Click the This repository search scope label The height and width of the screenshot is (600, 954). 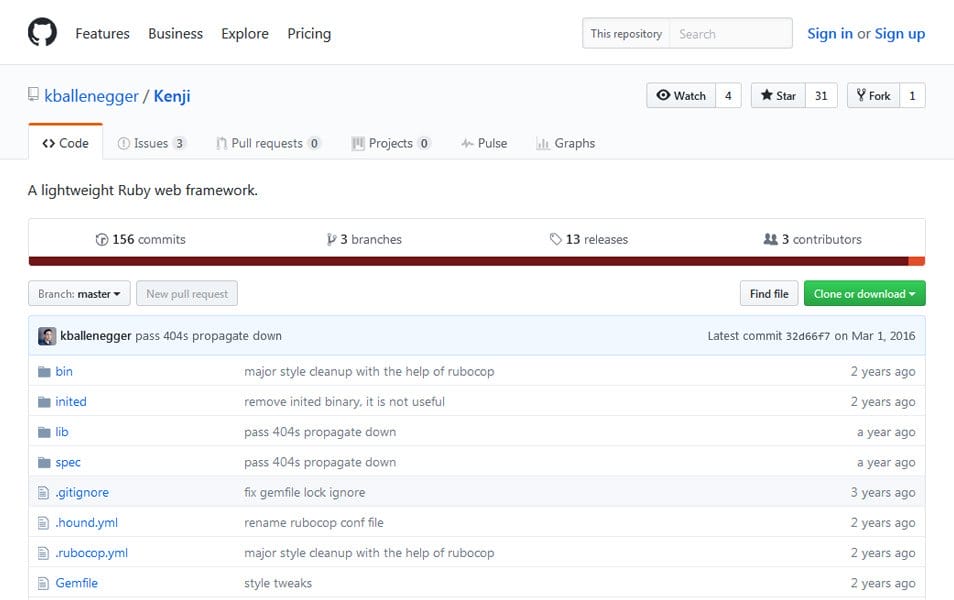[626, 33]
